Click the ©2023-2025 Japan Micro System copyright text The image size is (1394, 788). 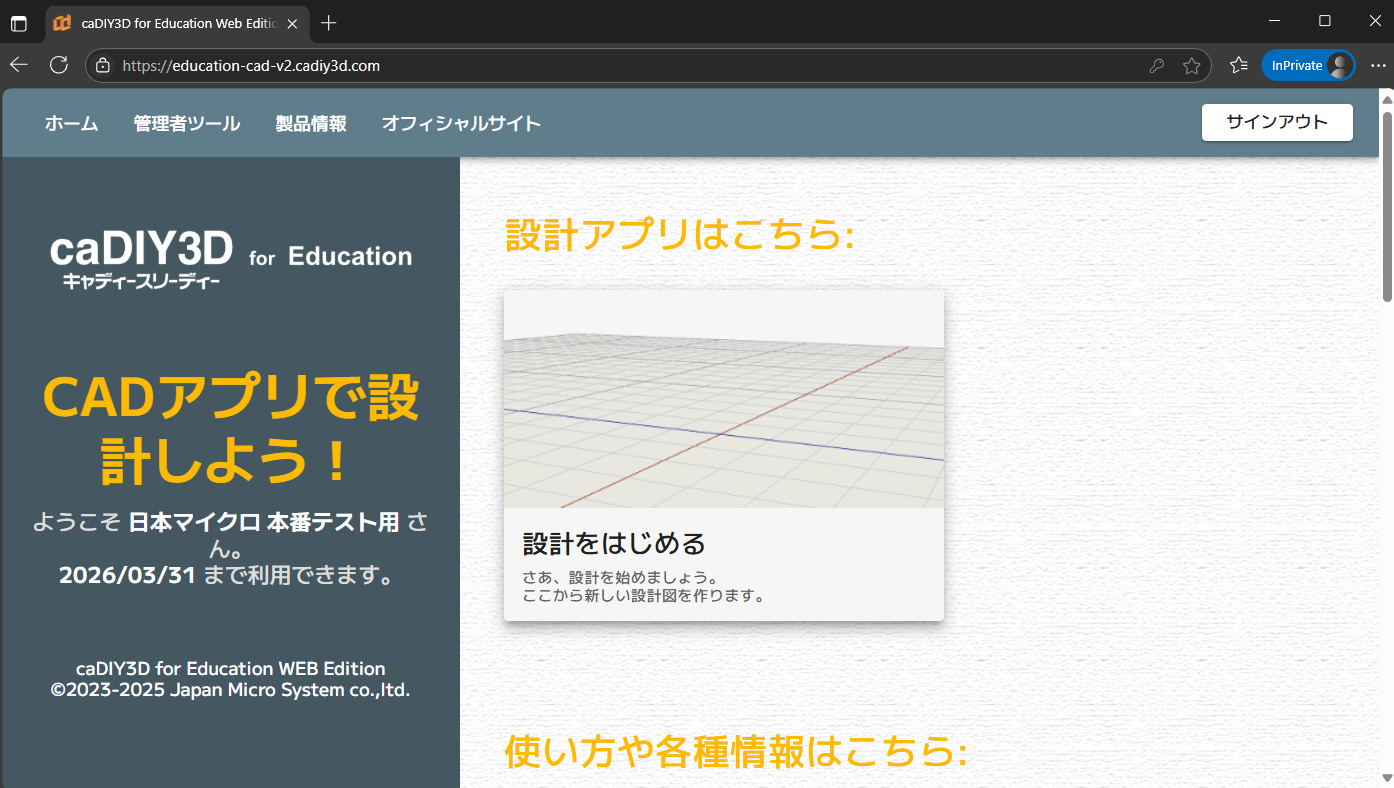(x=230, y=690)
